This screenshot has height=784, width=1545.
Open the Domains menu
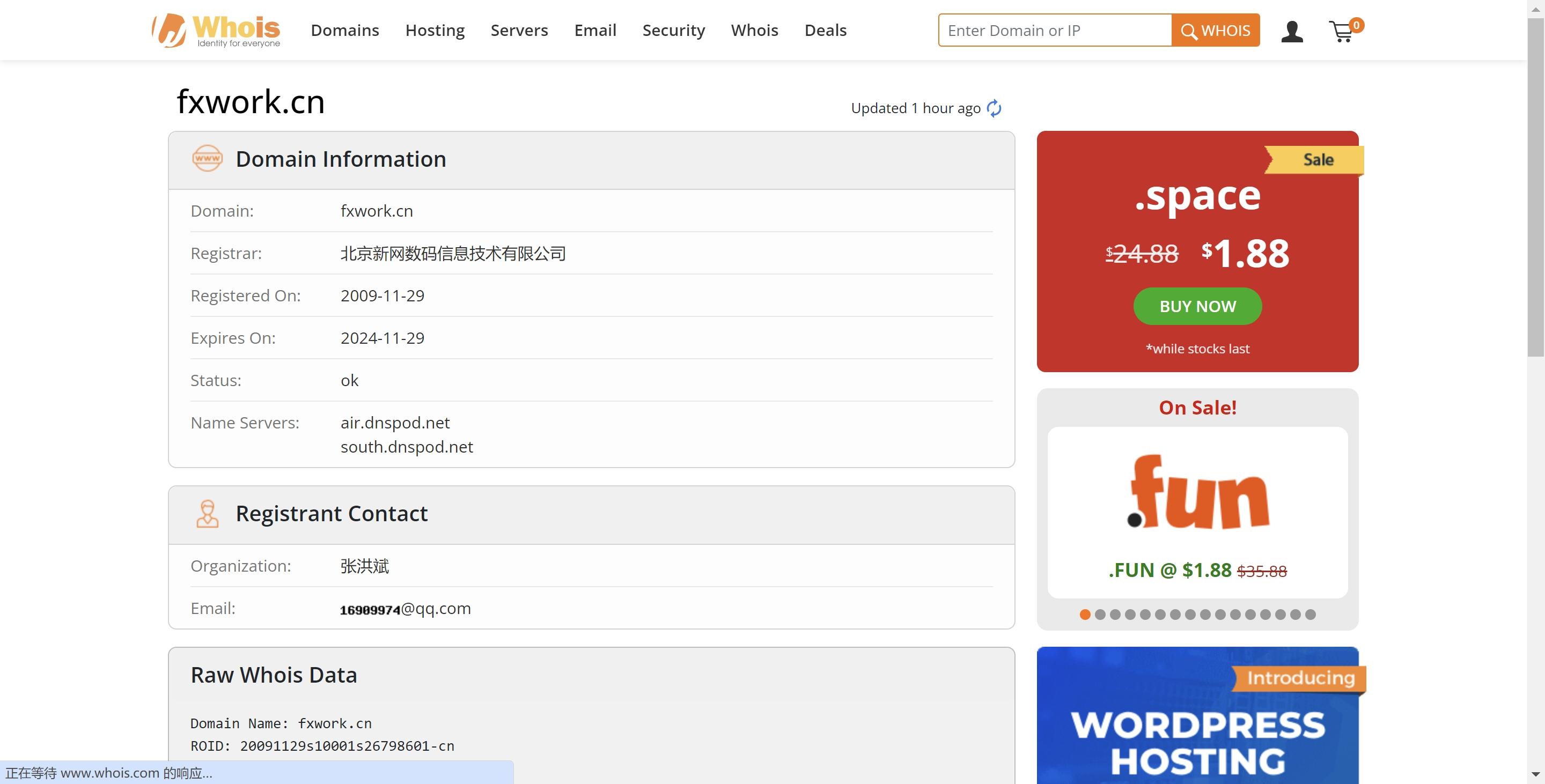click(x=345, y=30)
